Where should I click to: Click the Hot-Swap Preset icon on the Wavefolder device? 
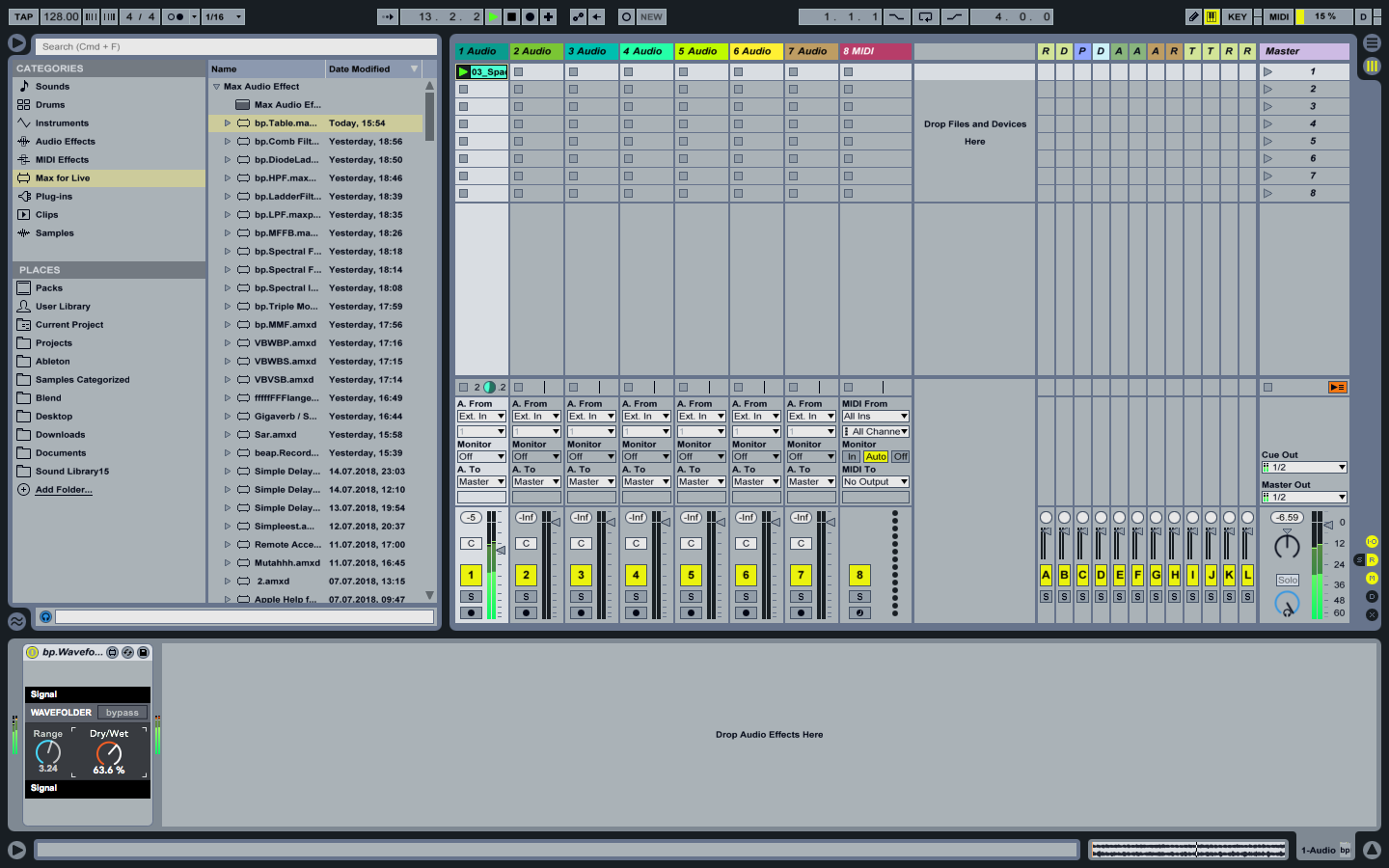click(x=127, y=653)
